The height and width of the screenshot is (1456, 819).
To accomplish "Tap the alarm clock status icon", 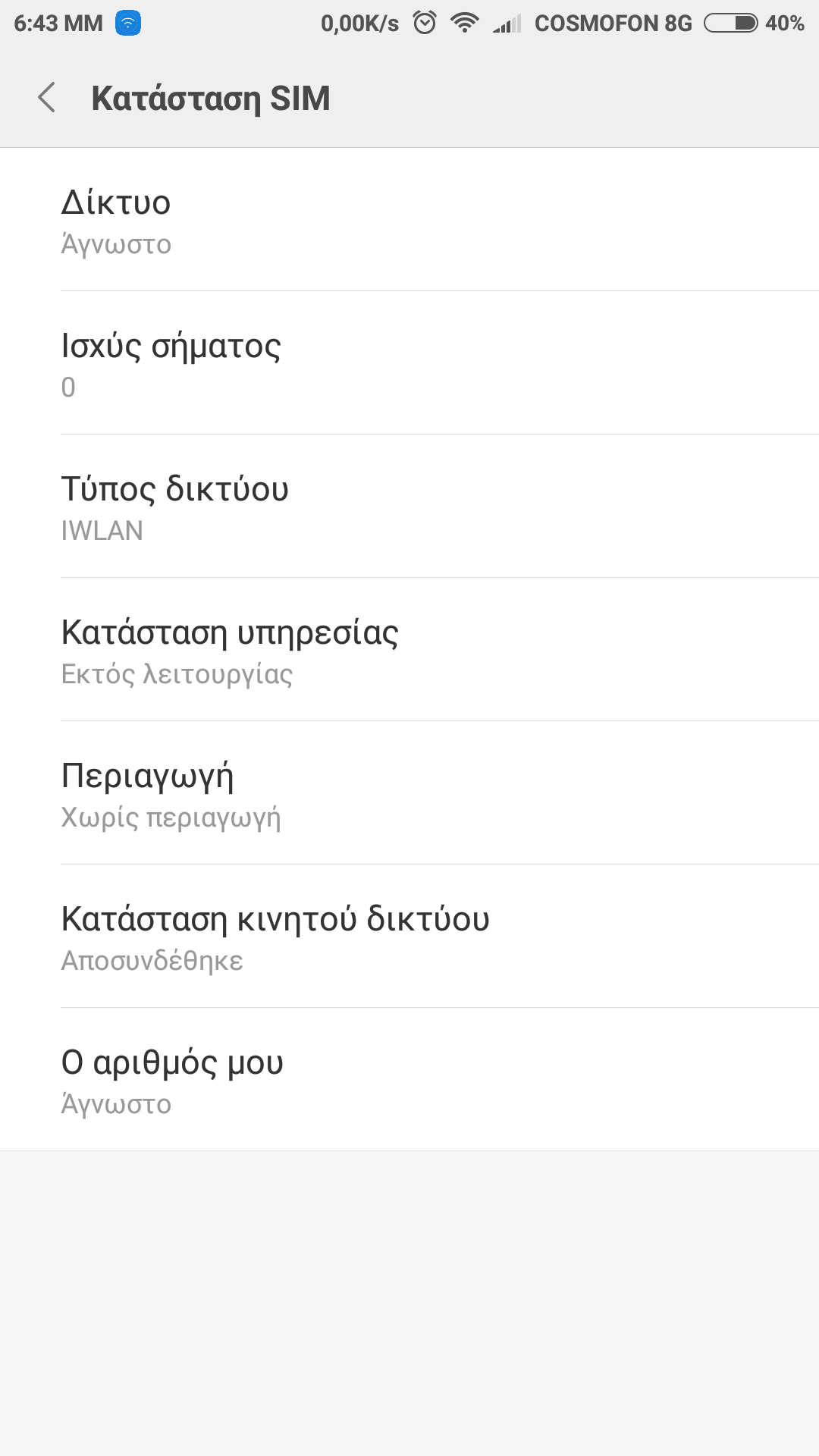I will 425,24.
